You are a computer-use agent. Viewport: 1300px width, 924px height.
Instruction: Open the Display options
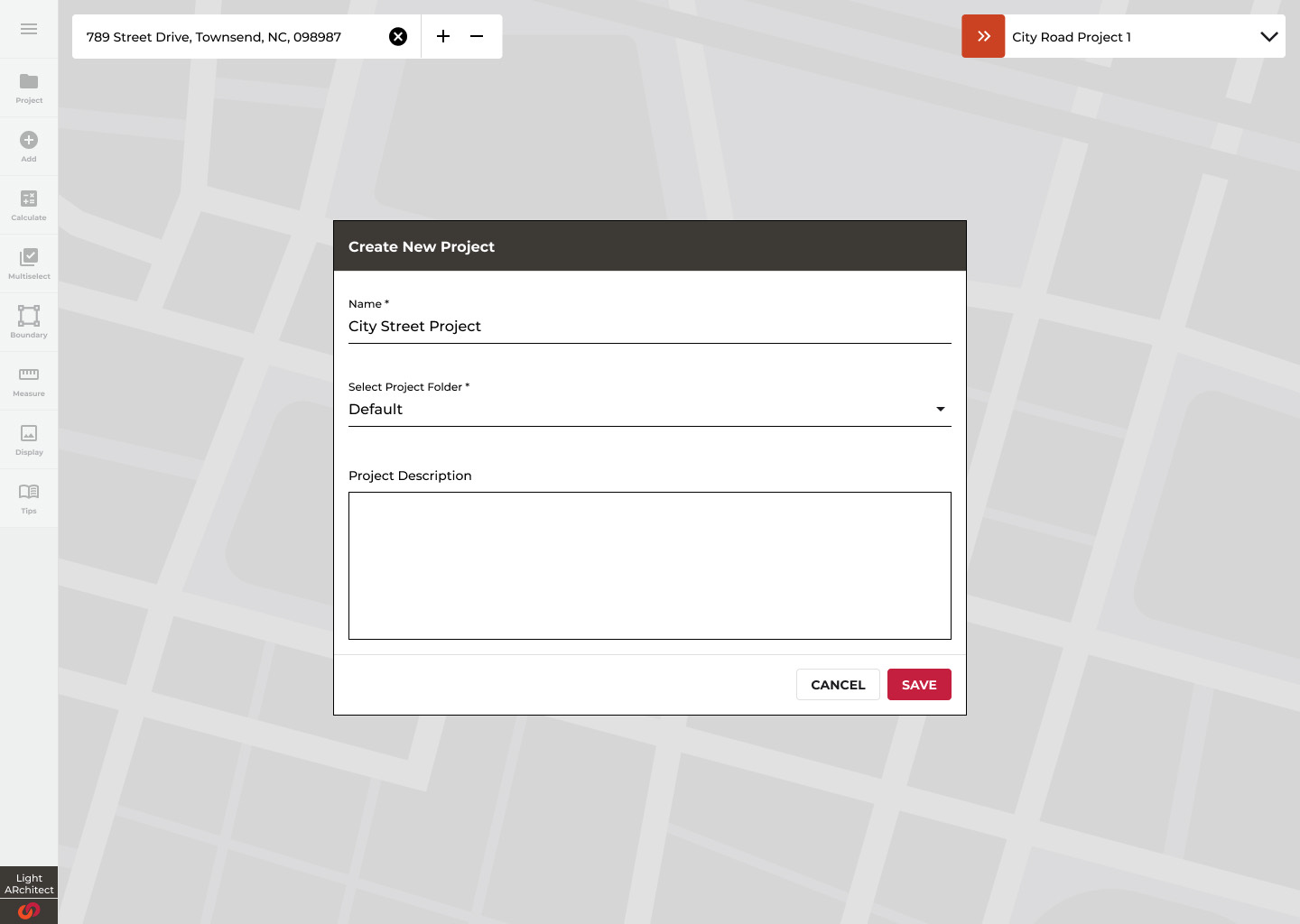click(x=29, y=440)
